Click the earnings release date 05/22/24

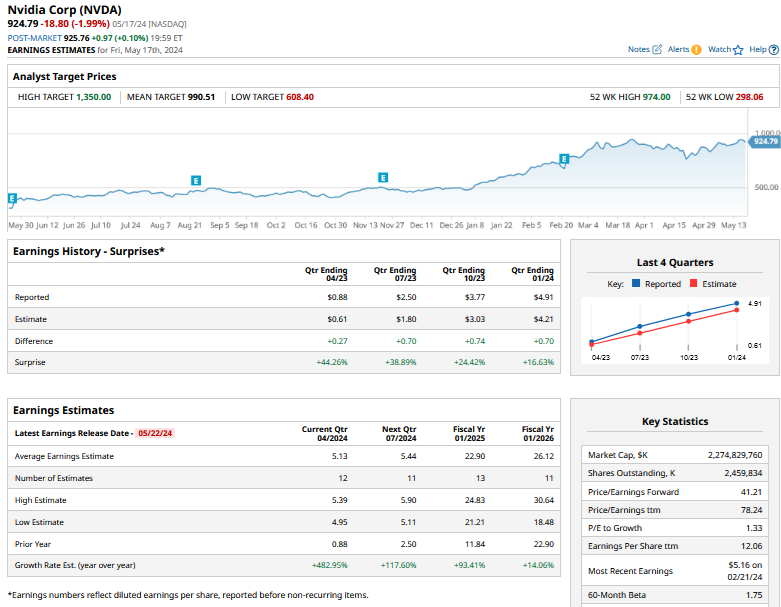tap(155, 433)
